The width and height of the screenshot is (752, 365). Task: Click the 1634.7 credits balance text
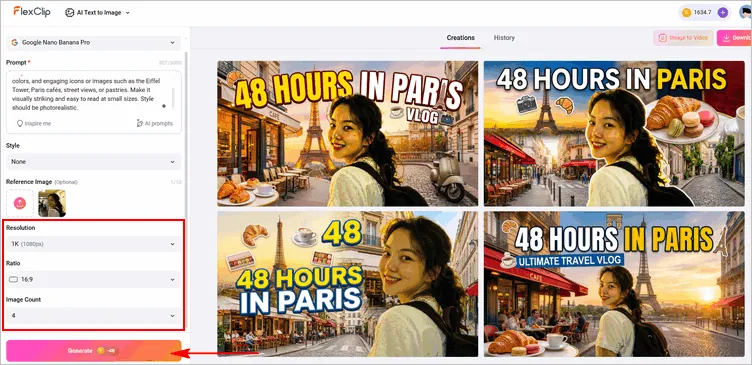pos(702,12)
